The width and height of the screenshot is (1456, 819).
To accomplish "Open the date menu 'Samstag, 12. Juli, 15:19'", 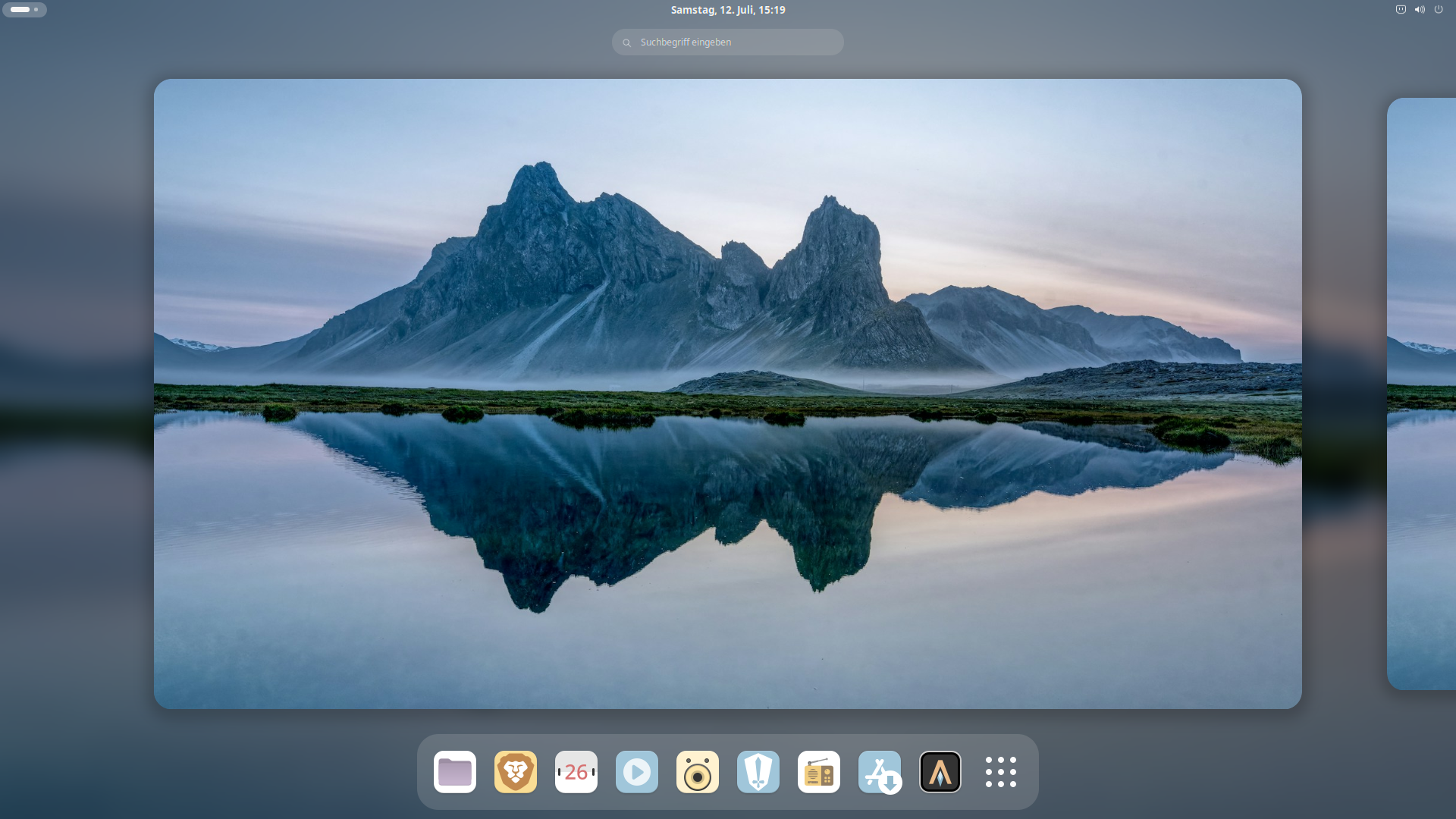I will 728,10.
